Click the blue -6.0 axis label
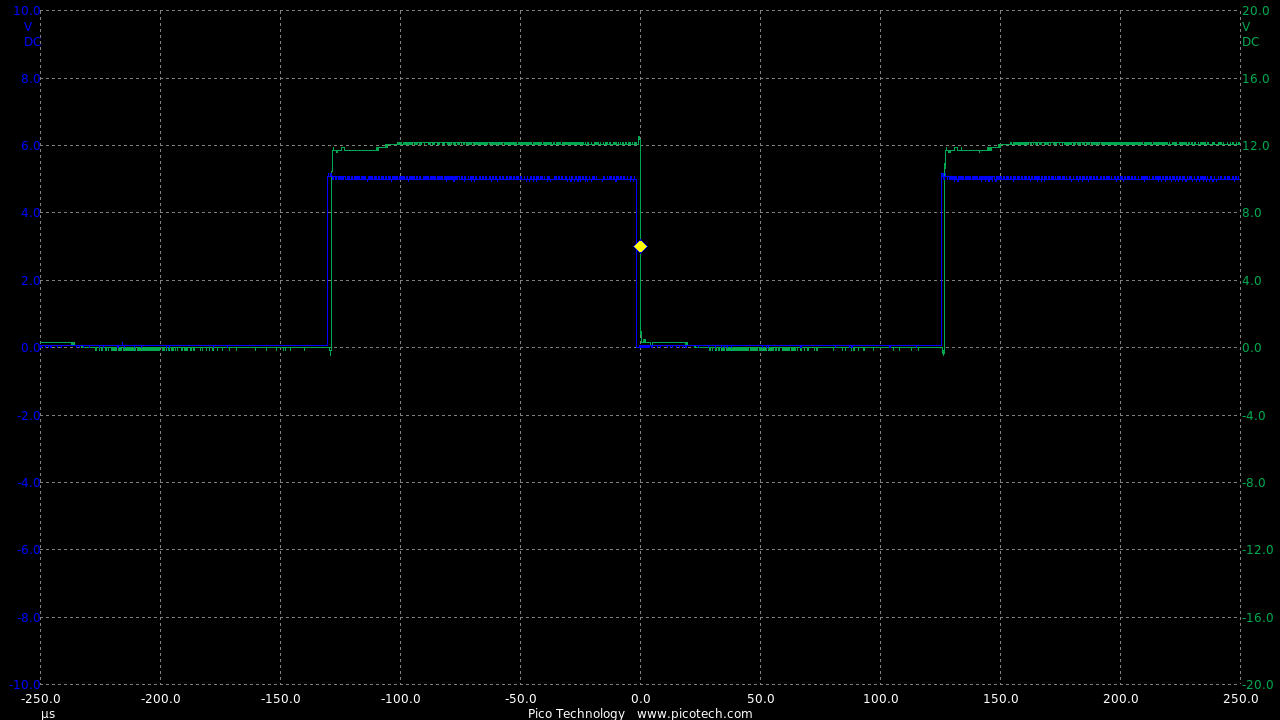 click(29, 549)
